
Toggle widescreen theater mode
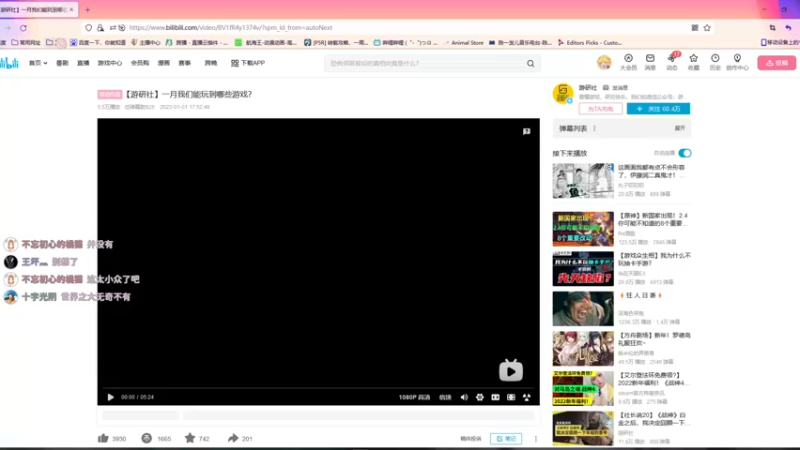tap(495, 397)
